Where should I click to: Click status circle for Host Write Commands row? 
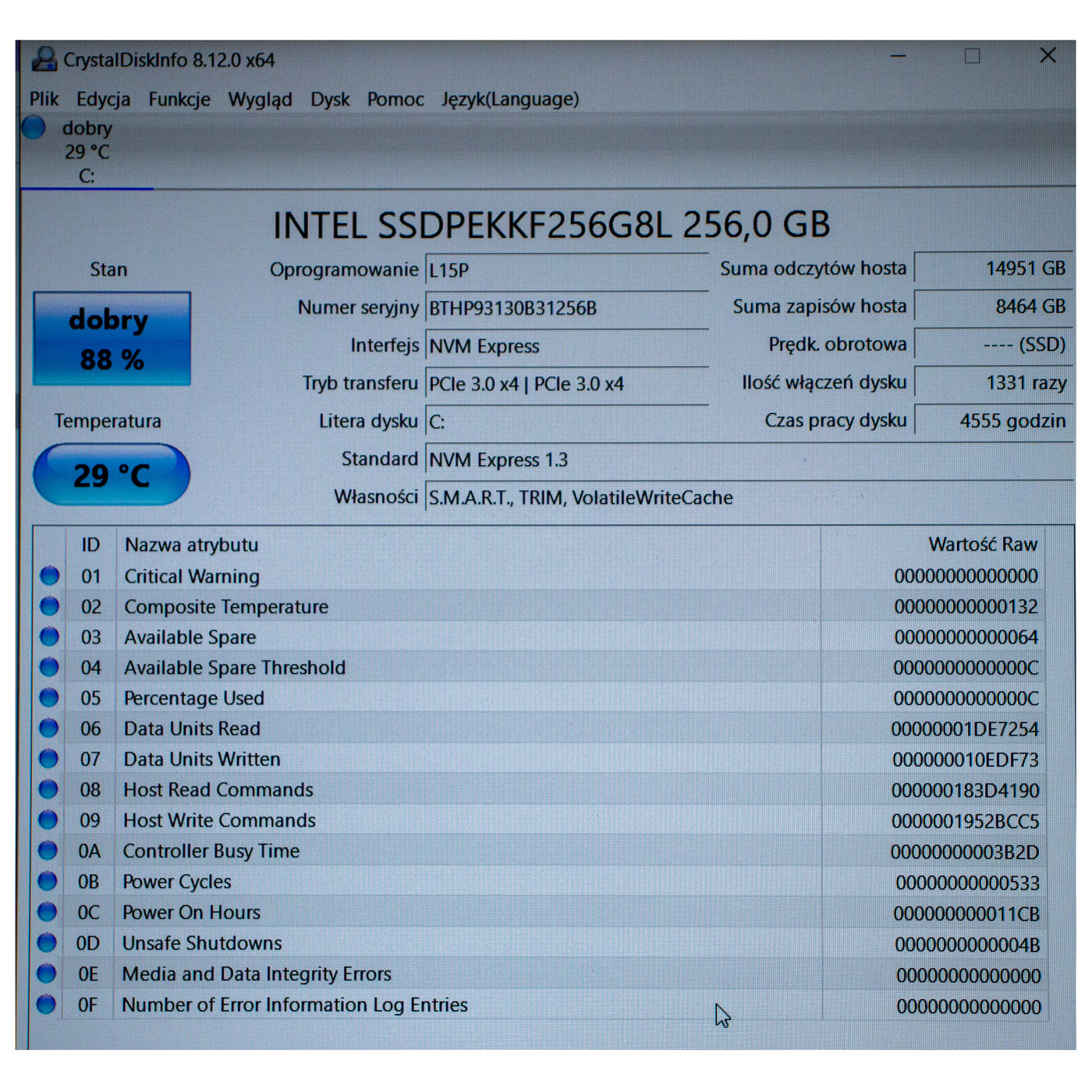(48, 820)
